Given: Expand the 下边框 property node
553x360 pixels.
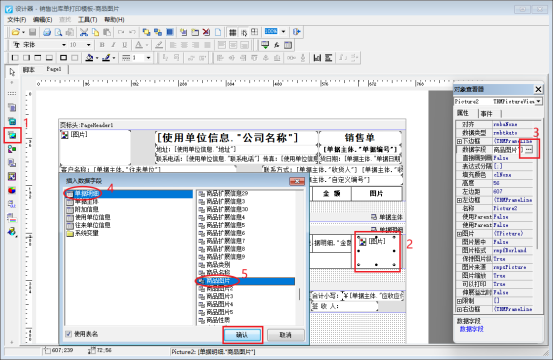Looking at the screenshot, I should pyautogui.click(x=459, y=141).
